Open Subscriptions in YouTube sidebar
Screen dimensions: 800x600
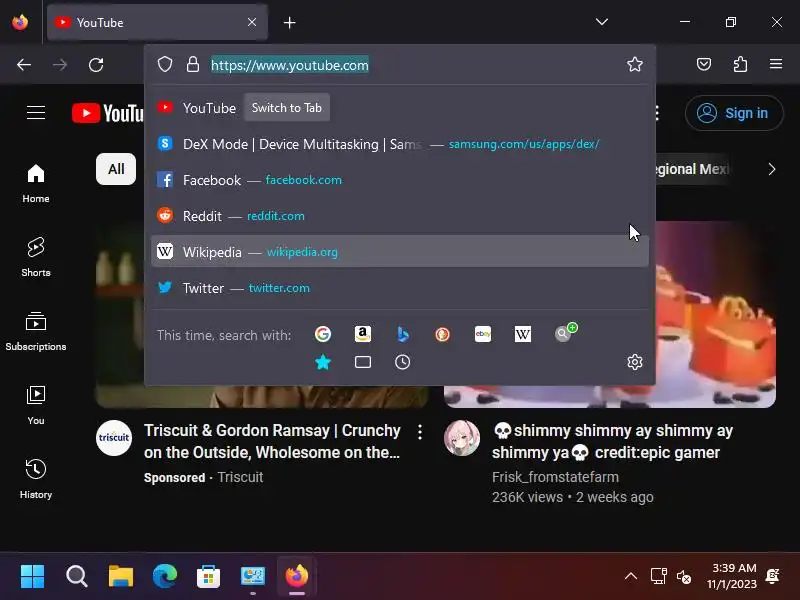click(36, 331)
